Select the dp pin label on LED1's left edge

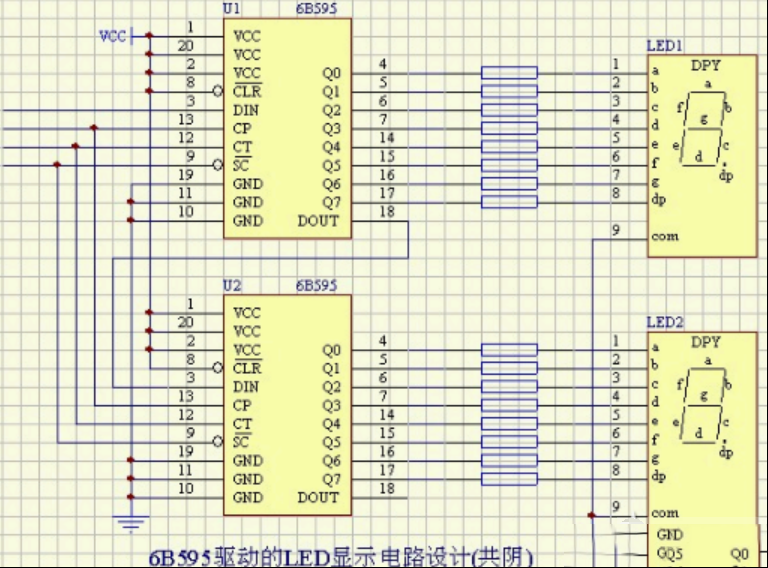[x=658, y=200]
